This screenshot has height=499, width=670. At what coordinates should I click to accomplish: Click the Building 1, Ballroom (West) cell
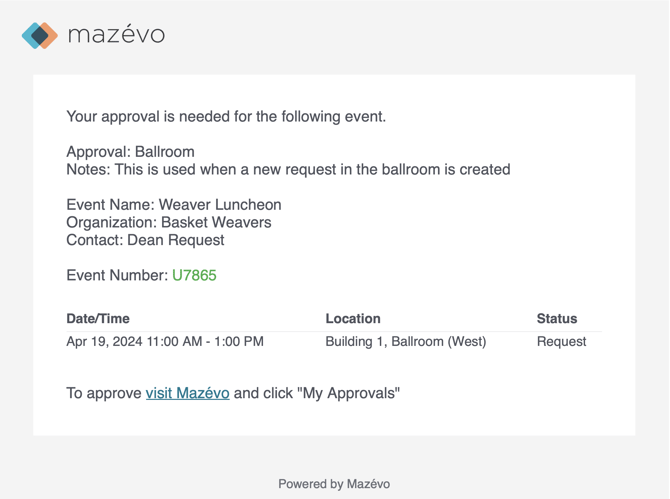coord(406,341)
